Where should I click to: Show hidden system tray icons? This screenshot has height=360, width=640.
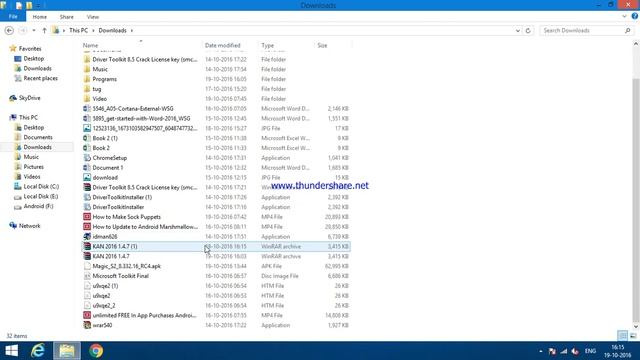click(541, 351)
